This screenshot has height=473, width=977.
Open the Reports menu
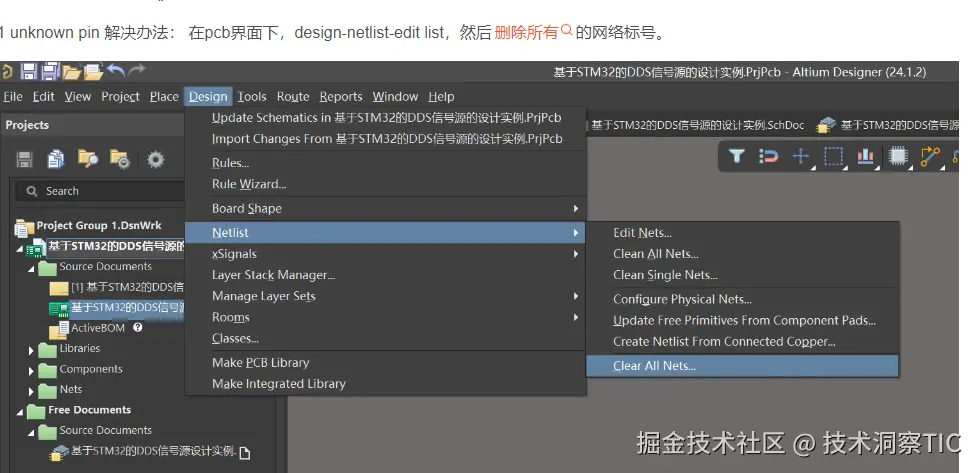pos(341,97)
